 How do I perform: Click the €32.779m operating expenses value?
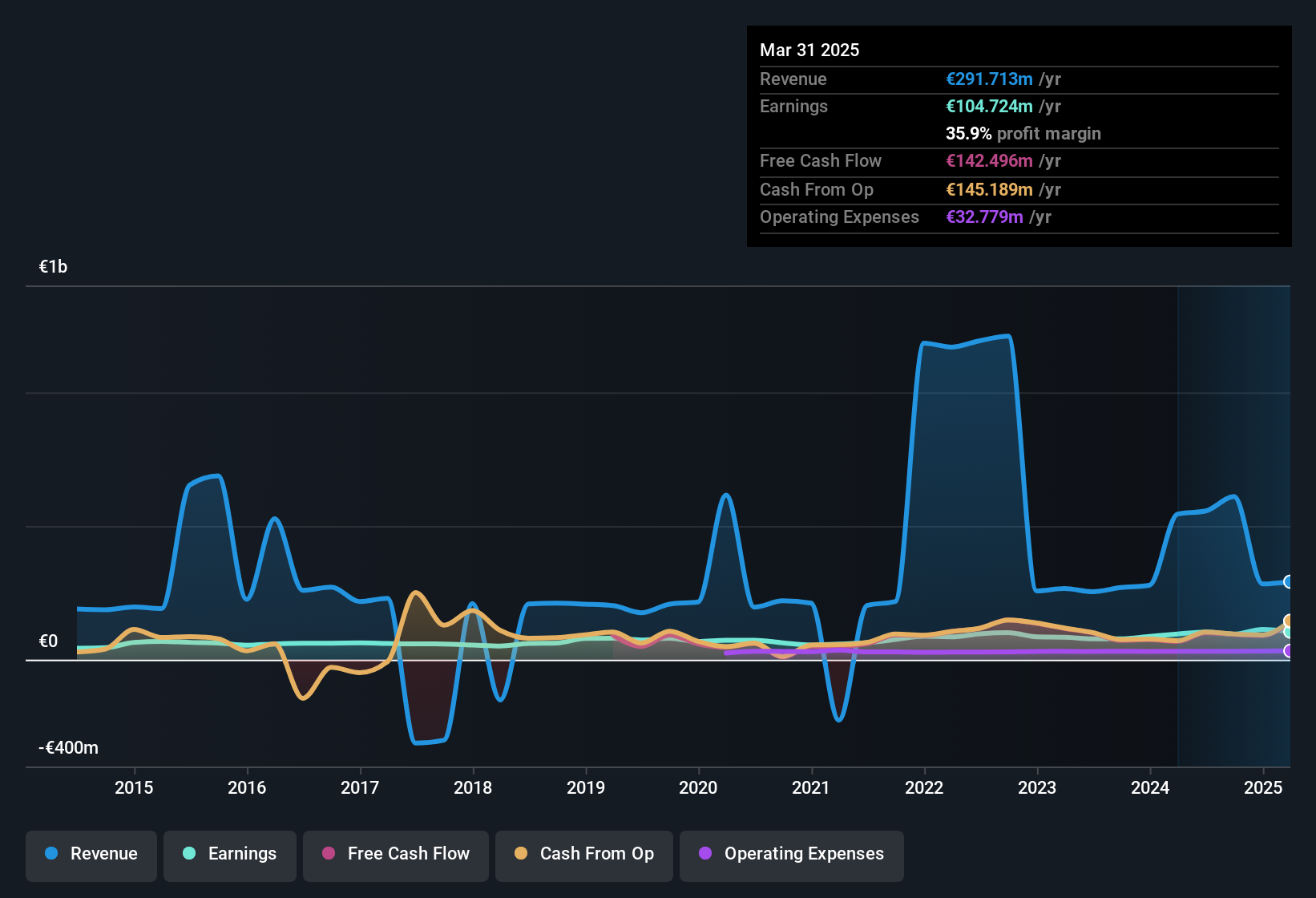pyautogui.click(x=984, y=216)
